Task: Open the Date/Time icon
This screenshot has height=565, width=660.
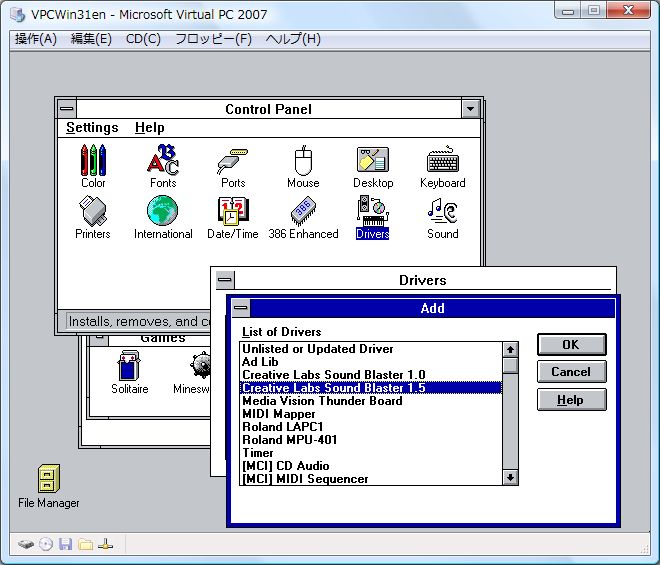Action: 233,217
